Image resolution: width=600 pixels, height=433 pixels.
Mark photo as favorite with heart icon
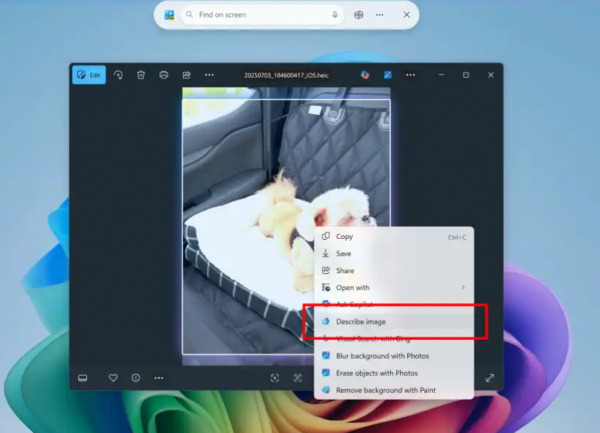113,378
